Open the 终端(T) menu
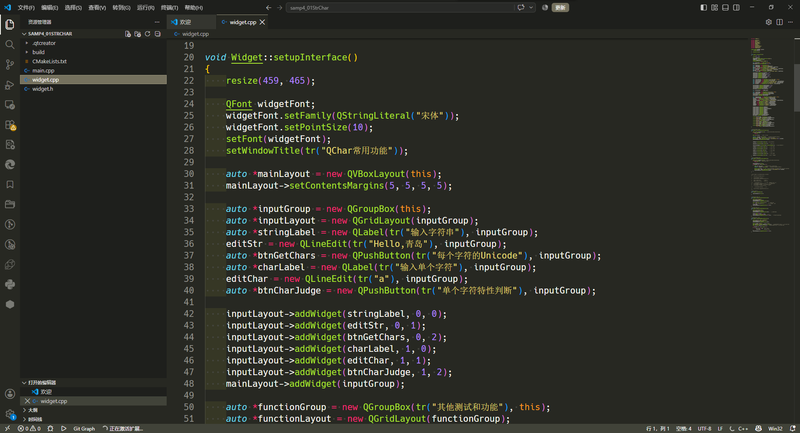This screenshot has width=800, height=433. (x=169, y=8)
